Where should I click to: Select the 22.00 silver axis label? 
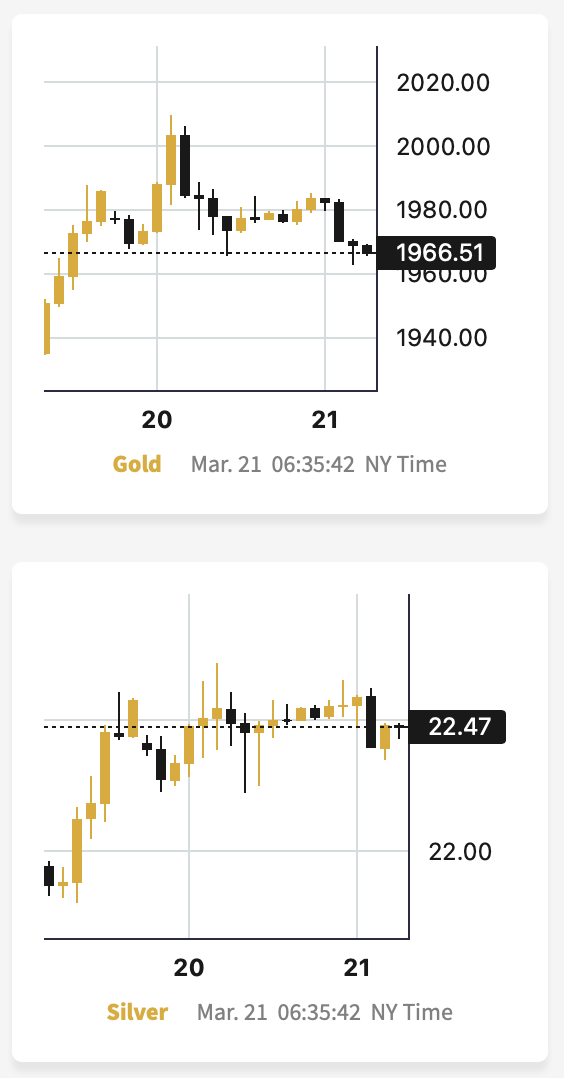click(460, 852)
